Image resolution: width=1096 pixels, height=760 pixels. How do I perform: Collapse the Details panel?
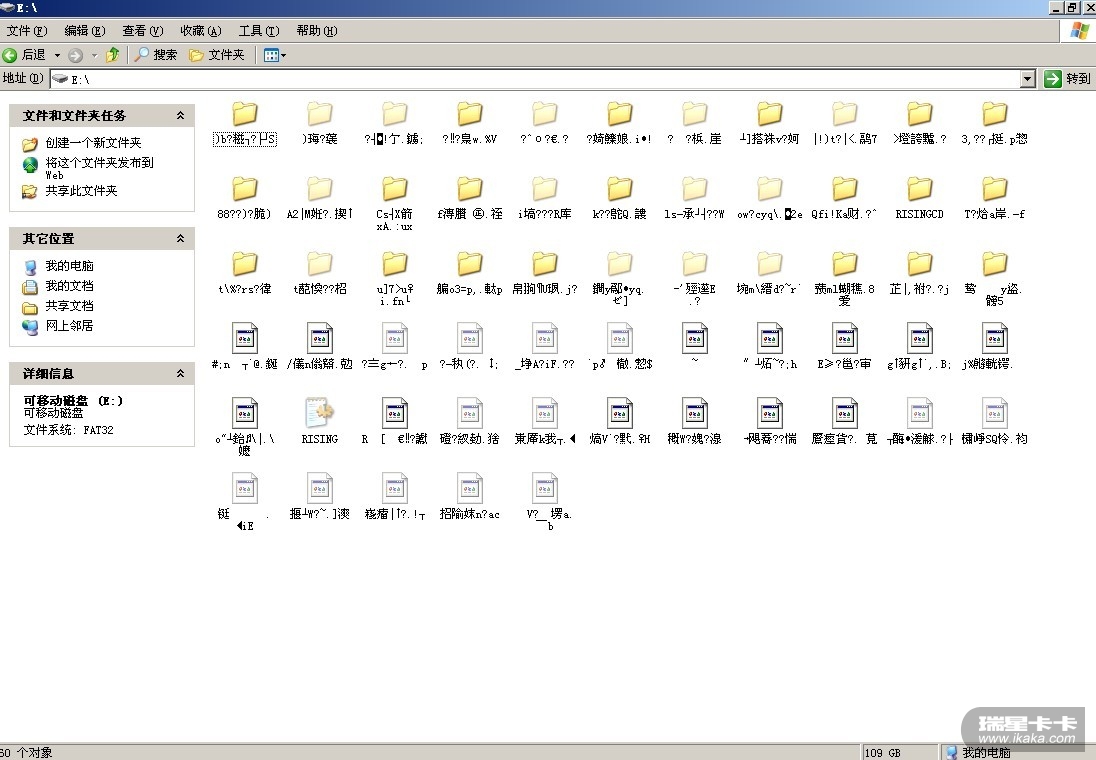click(x=180, y=374)
